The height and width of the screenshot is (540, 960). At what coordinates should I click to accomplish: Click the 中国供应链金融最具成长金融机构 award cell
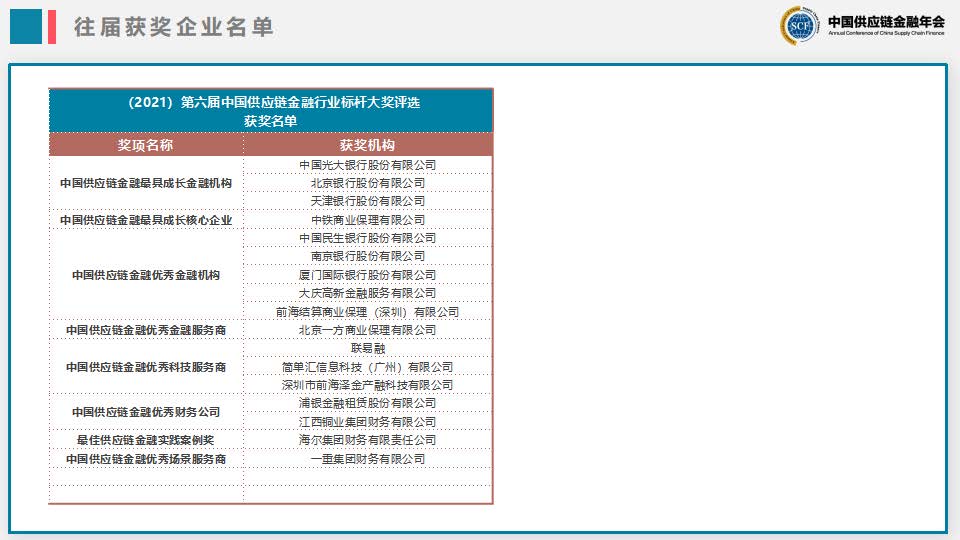click(146, 183)
